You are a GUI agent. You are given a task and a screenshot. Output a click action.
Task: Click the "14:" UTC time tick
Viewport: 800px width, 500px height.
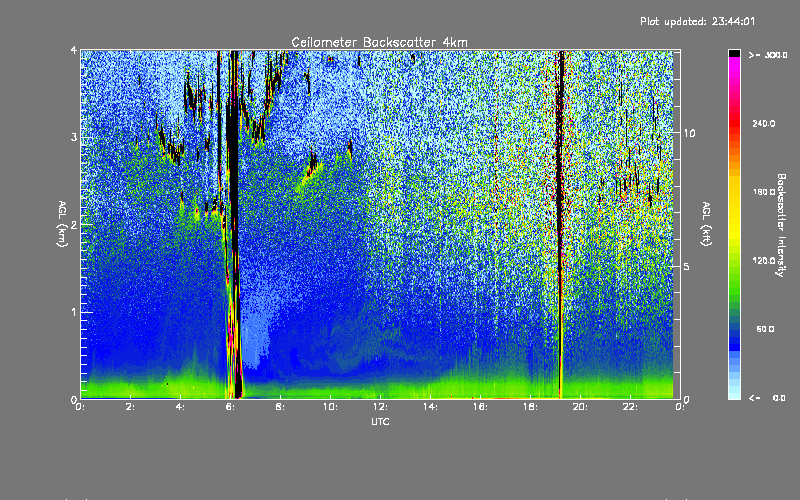click(x=430, y=407)
